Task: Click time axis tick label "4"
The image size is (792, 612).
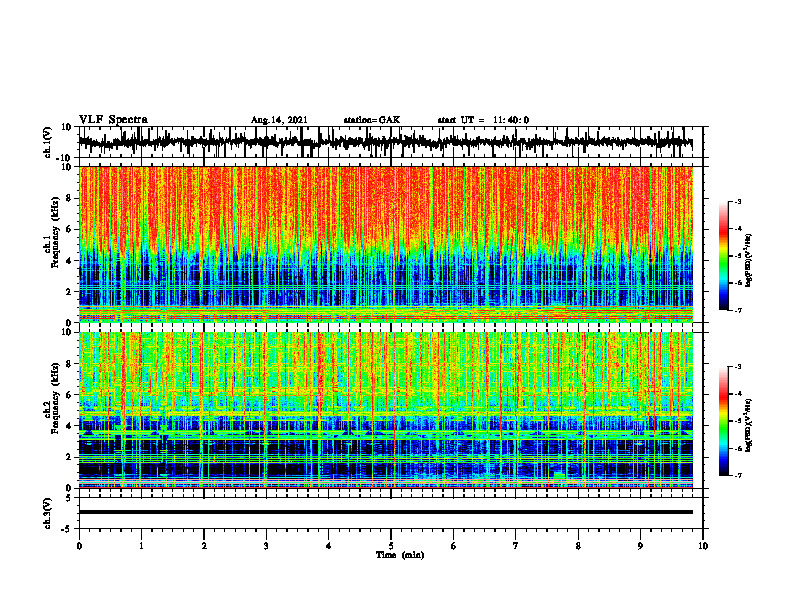Action: pyautogui.click(x=329, y=546)
